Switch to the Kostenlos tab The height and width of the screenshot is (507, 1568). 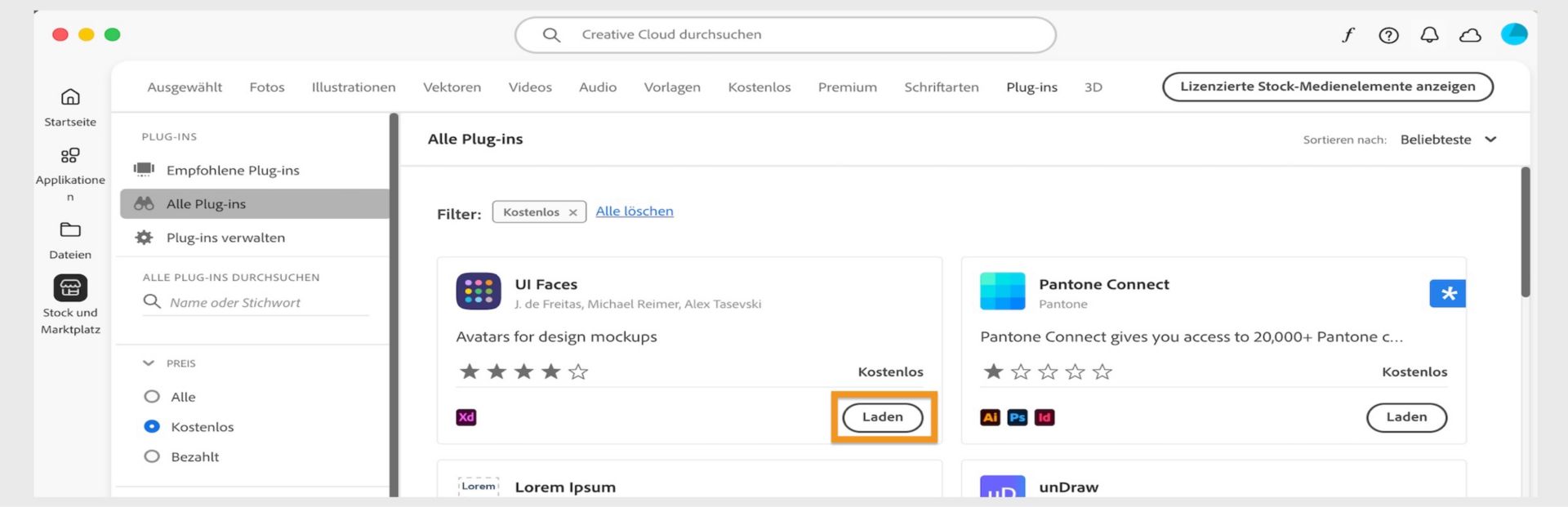click(759, 87)
